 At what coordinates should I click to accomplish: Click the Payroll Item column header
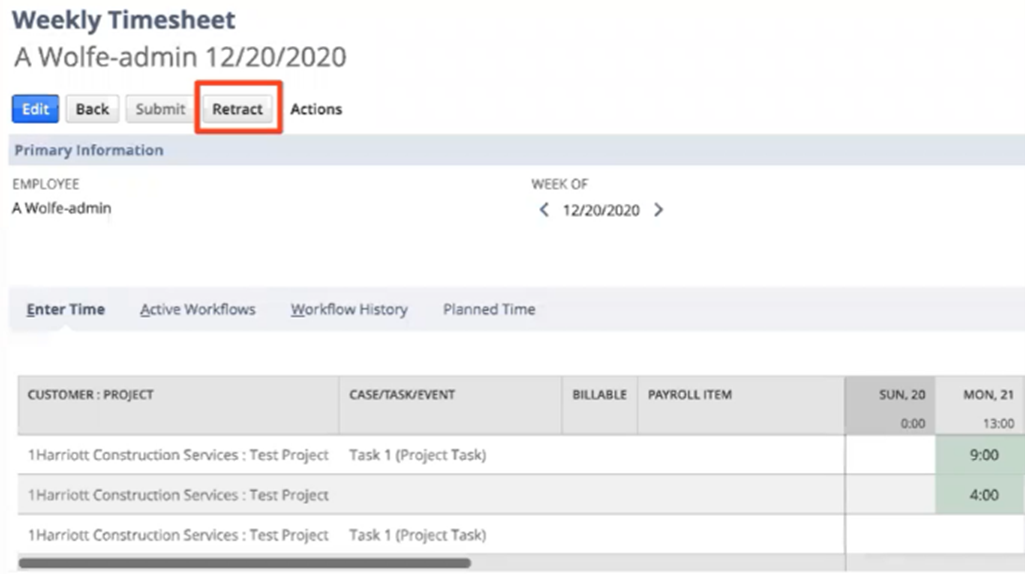690,395
